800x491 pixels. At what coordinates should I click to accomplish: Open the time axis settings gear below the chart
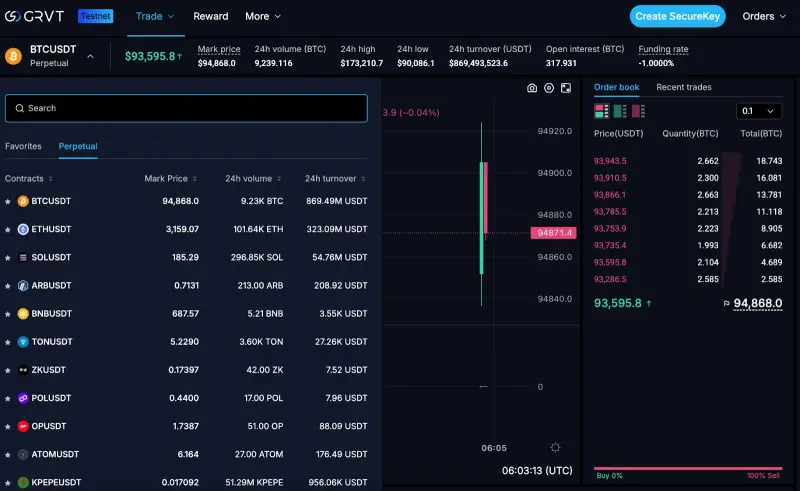[x=555, y=447]
